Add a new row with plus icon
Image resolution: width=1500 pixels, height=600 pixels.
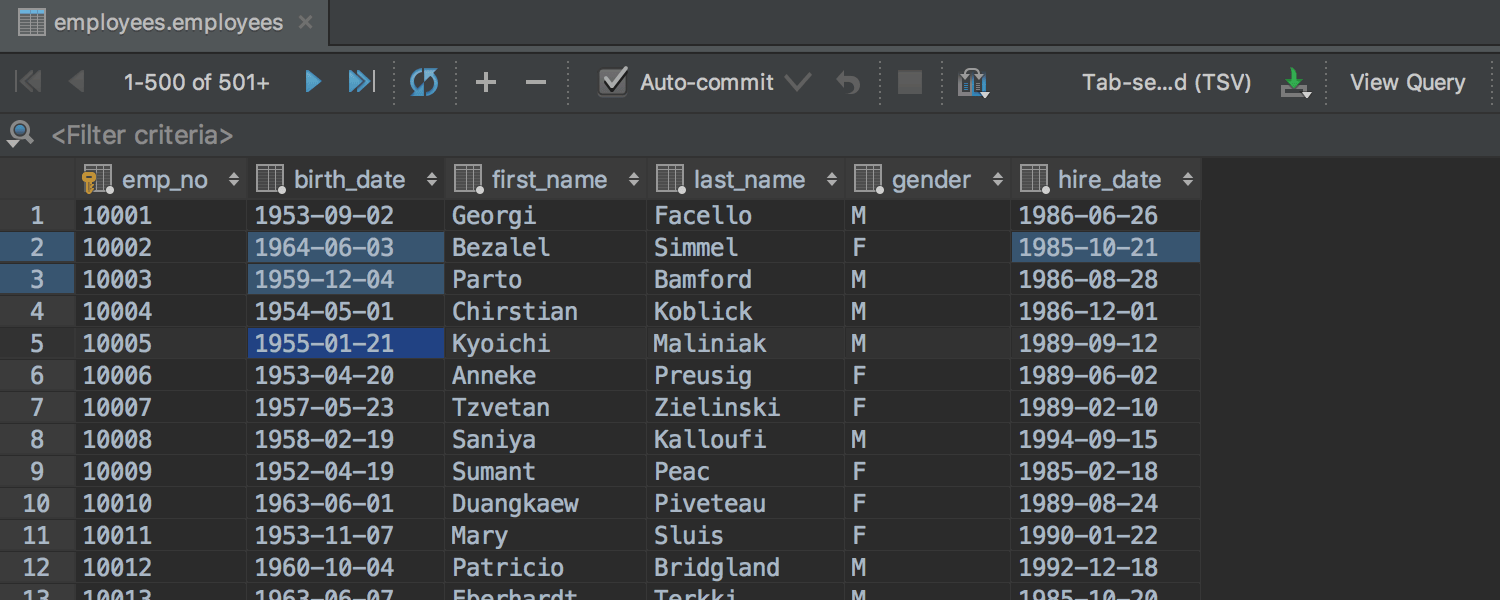coord(486,82)
